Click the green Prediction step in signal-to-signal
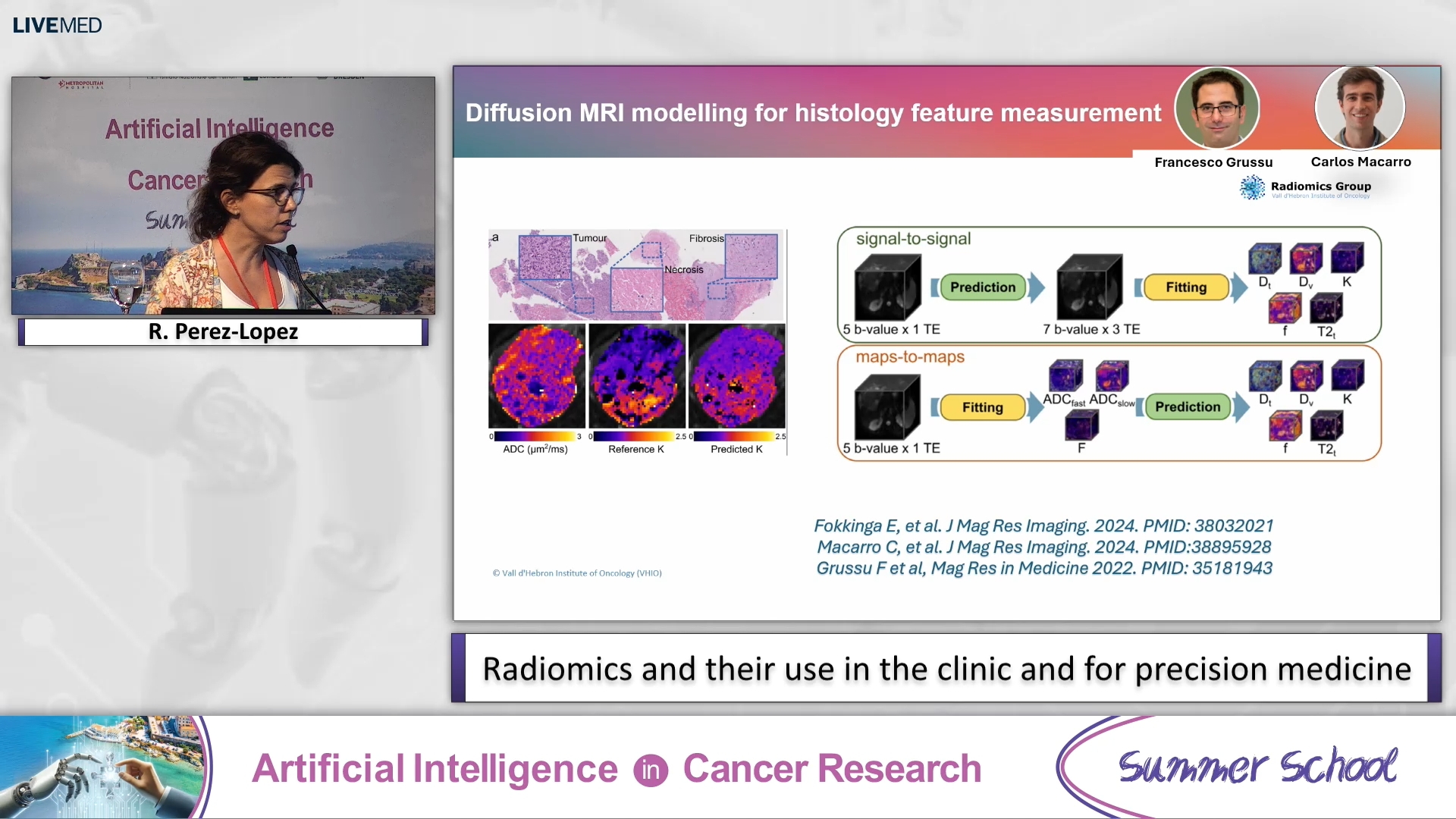The width and height of the screenshot is (1456, 819). click(x=982, y=287)
